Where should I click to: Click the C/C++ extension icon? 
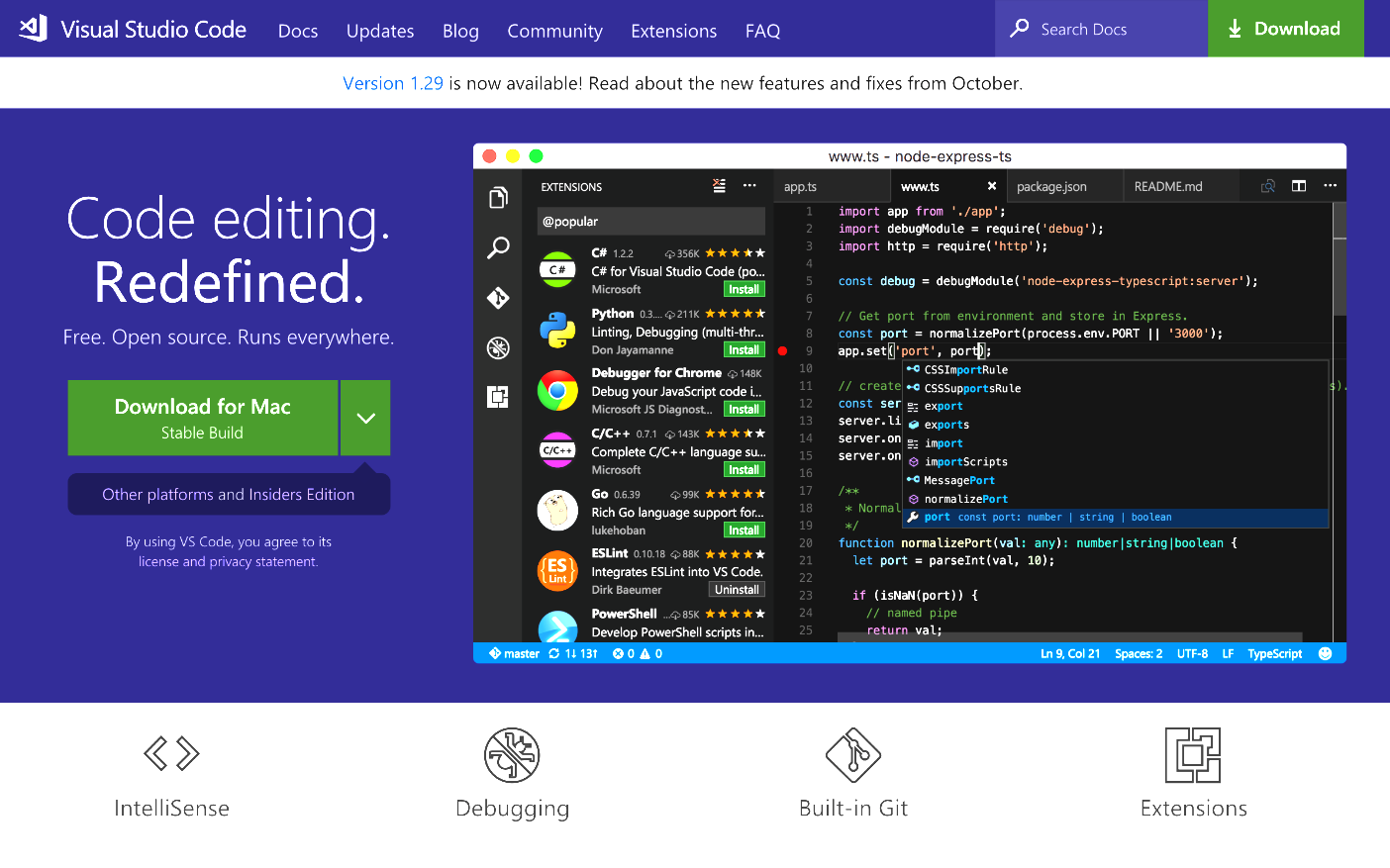(557, 450)
